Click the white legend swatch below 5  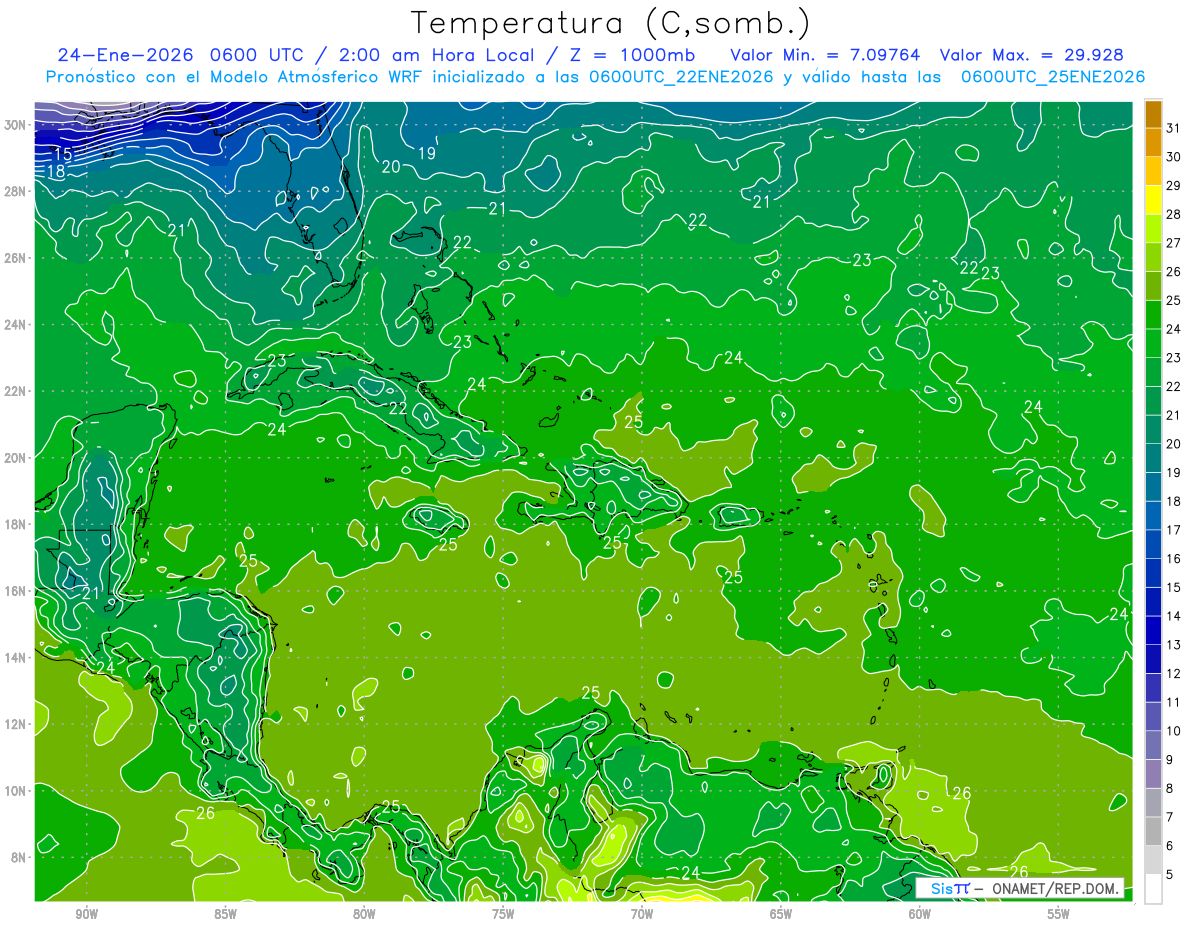(x=1153, y=888)
